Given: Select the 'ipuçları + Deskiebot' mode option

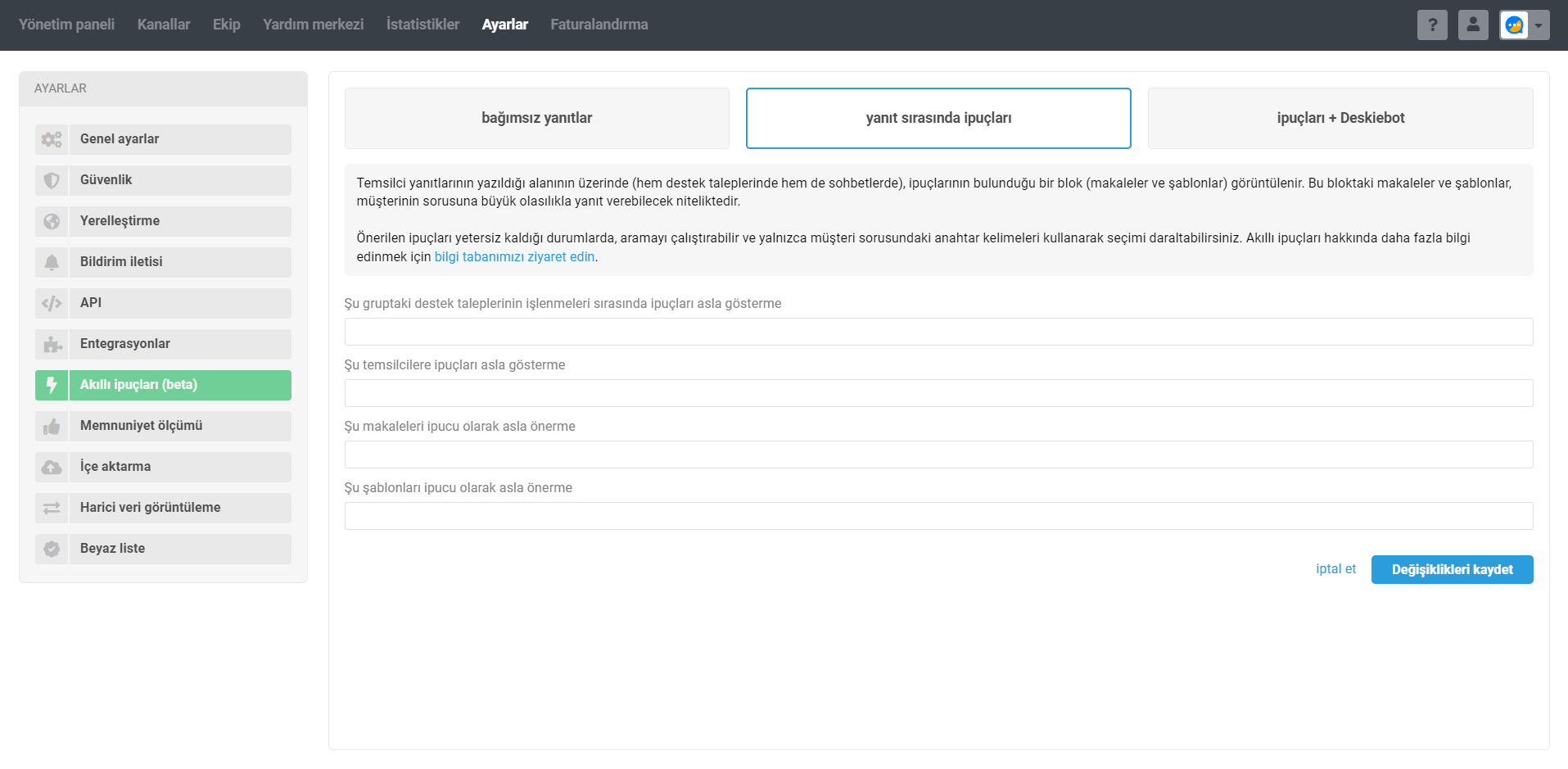Looking at the screenshot, I should tap(1340, 118).
